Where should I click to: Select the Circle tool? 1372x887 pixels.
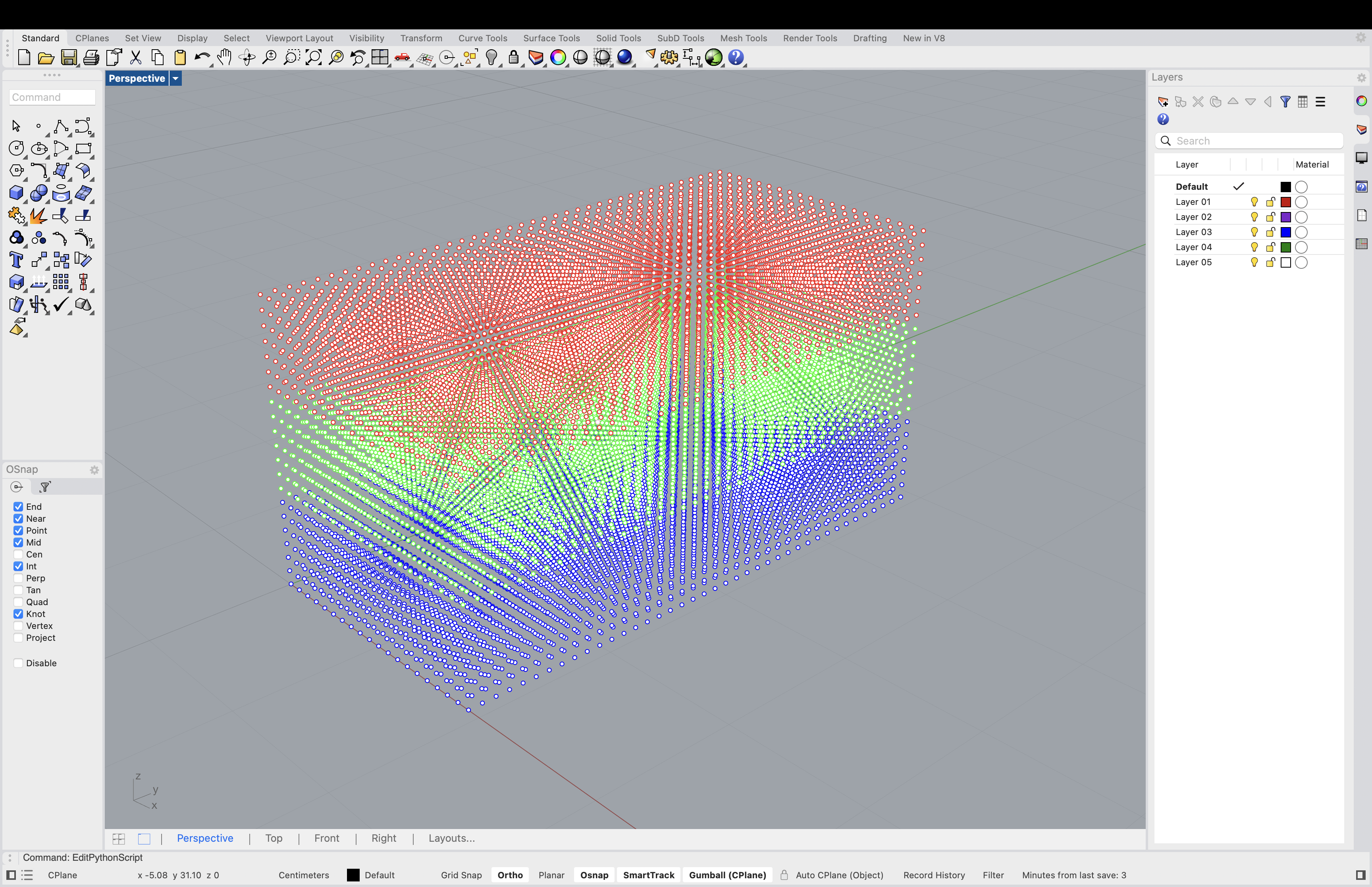point(16,148)
